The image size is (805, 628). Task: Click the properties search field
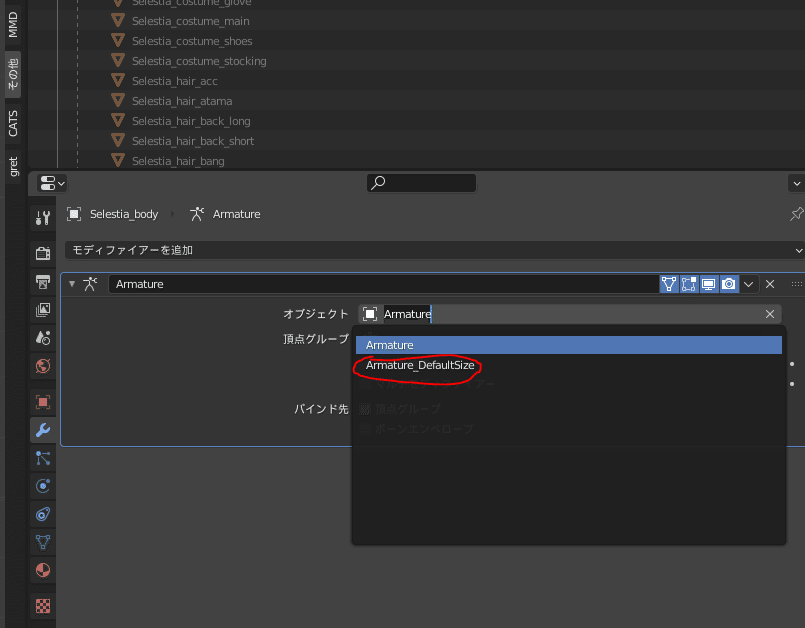pyautogui.click(x=421, y=183)
